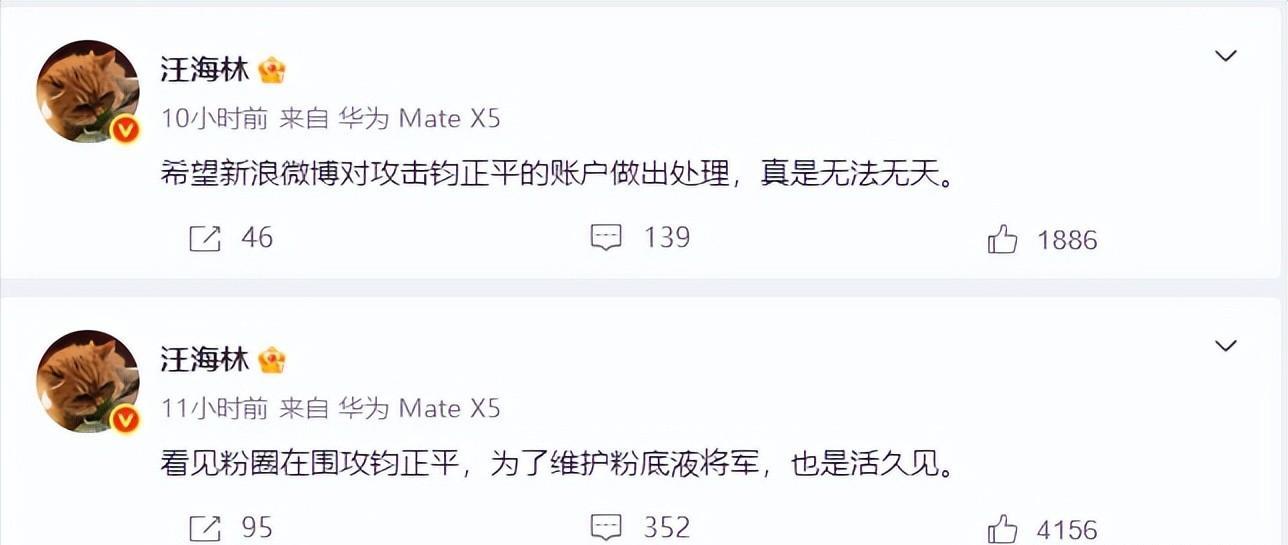Open the cat avatar on the first post
This screenshot has width=1288, height=545.
coord(87,91)
